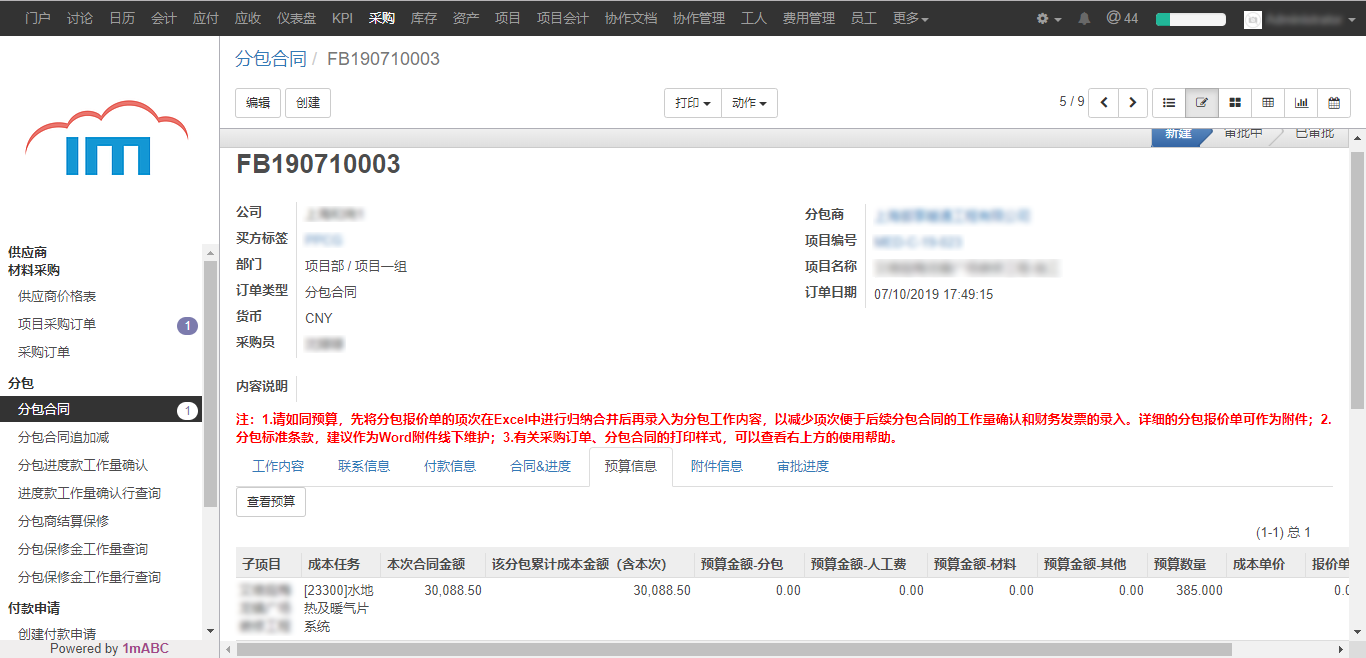
Task: Go to next record in pager
Action: coord(1133,103)
